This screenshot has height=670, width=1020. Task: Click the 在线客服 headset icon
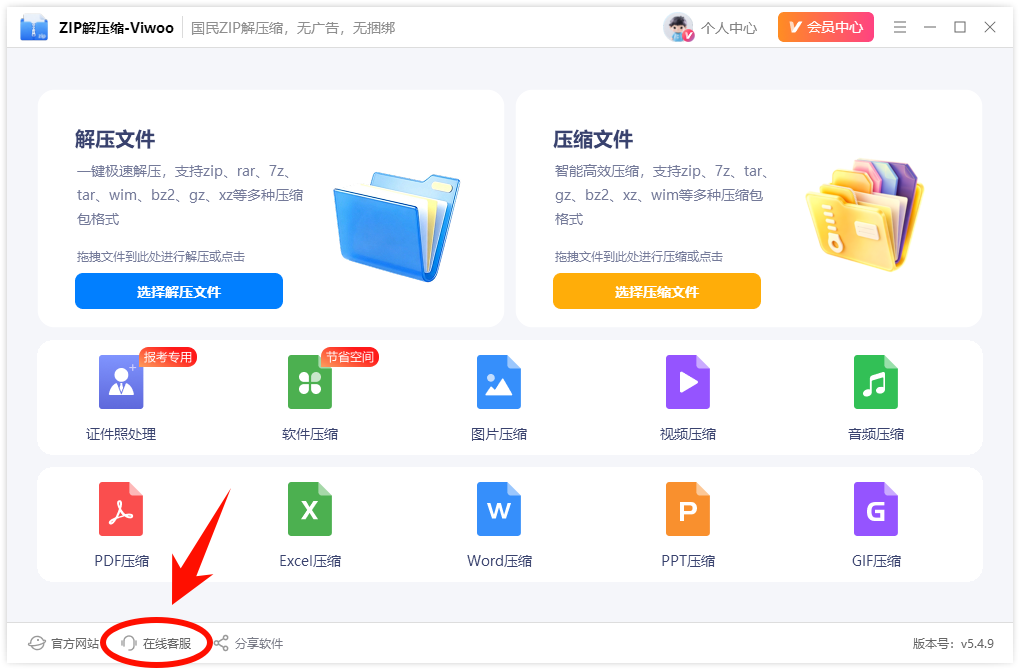click(x=128, y=643)
